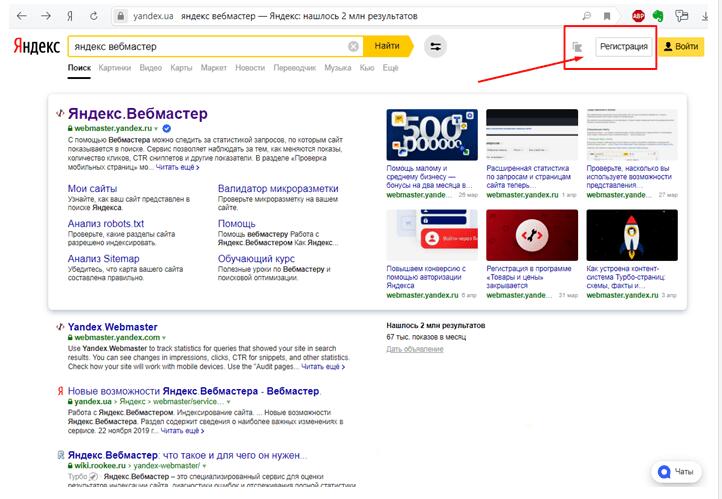Expand 'Читать ещё' in Яндекс.Вебмастер snippet
The height and width of the screenshot is (499, 722).
tap(175, 167)
